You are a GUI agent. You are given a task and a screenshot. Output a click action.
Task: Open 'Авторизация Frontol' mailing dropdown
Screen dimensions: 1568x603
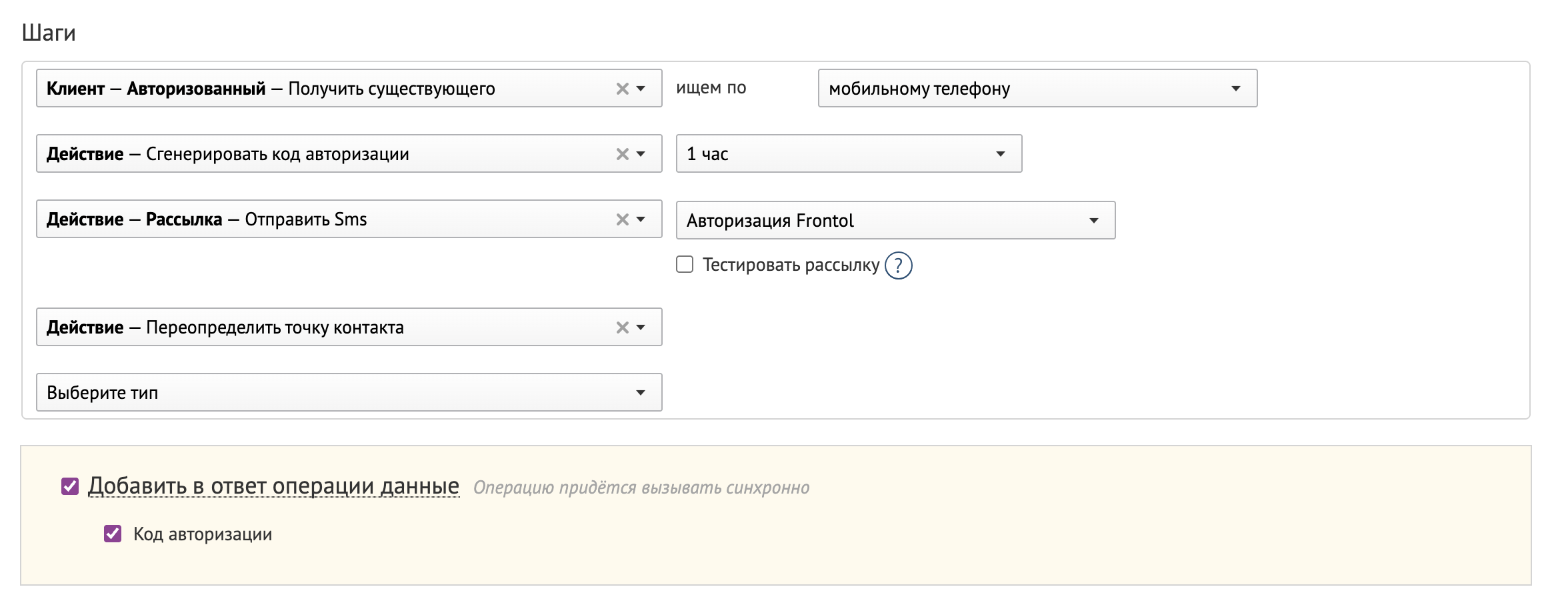click(x=895, y=220)
